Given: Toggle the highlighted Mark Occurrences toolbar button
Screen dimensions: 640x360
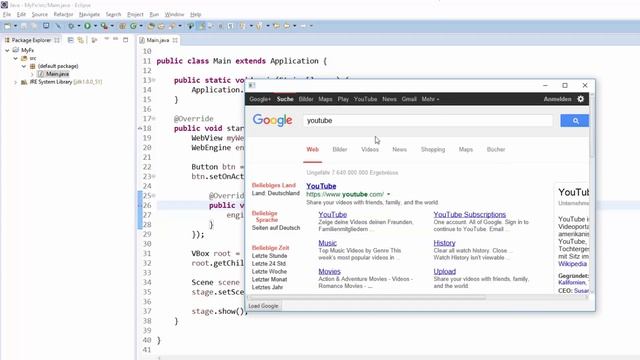Looking at the screenshot, I should [x=202, y=26].
